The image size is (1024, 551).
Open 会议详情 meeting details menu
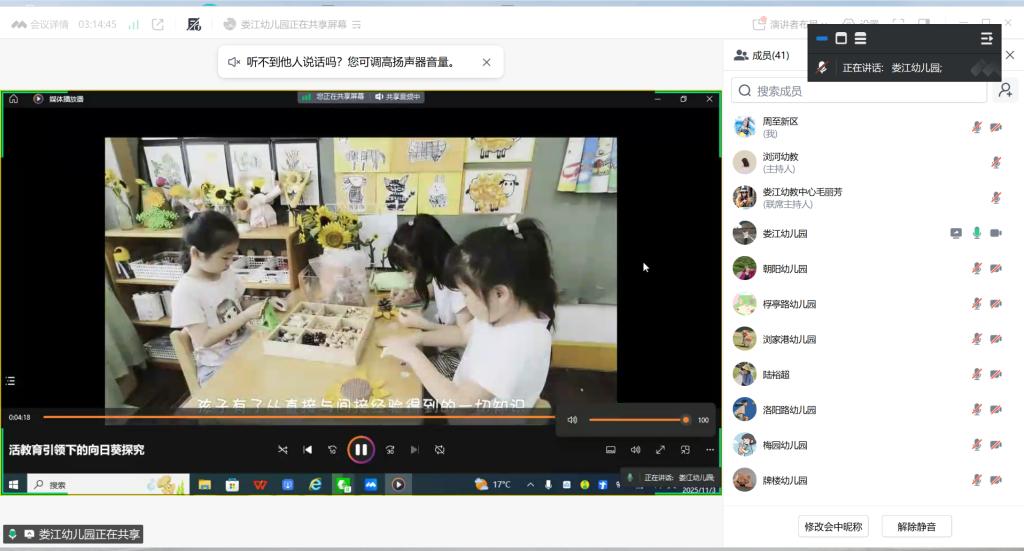[40, 24]
